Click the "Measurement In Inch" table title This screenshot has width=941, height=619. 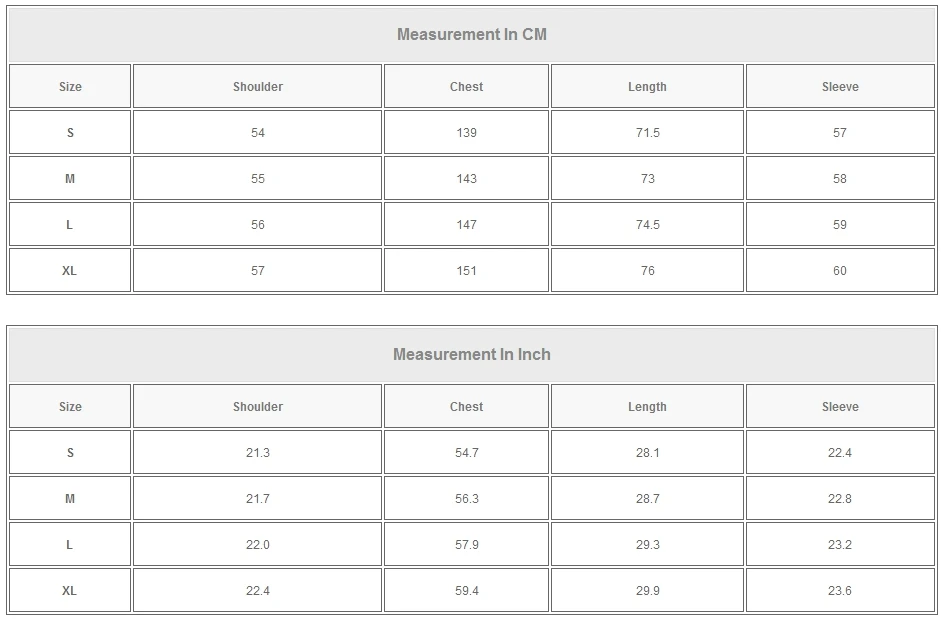click(x=471, y=355)
